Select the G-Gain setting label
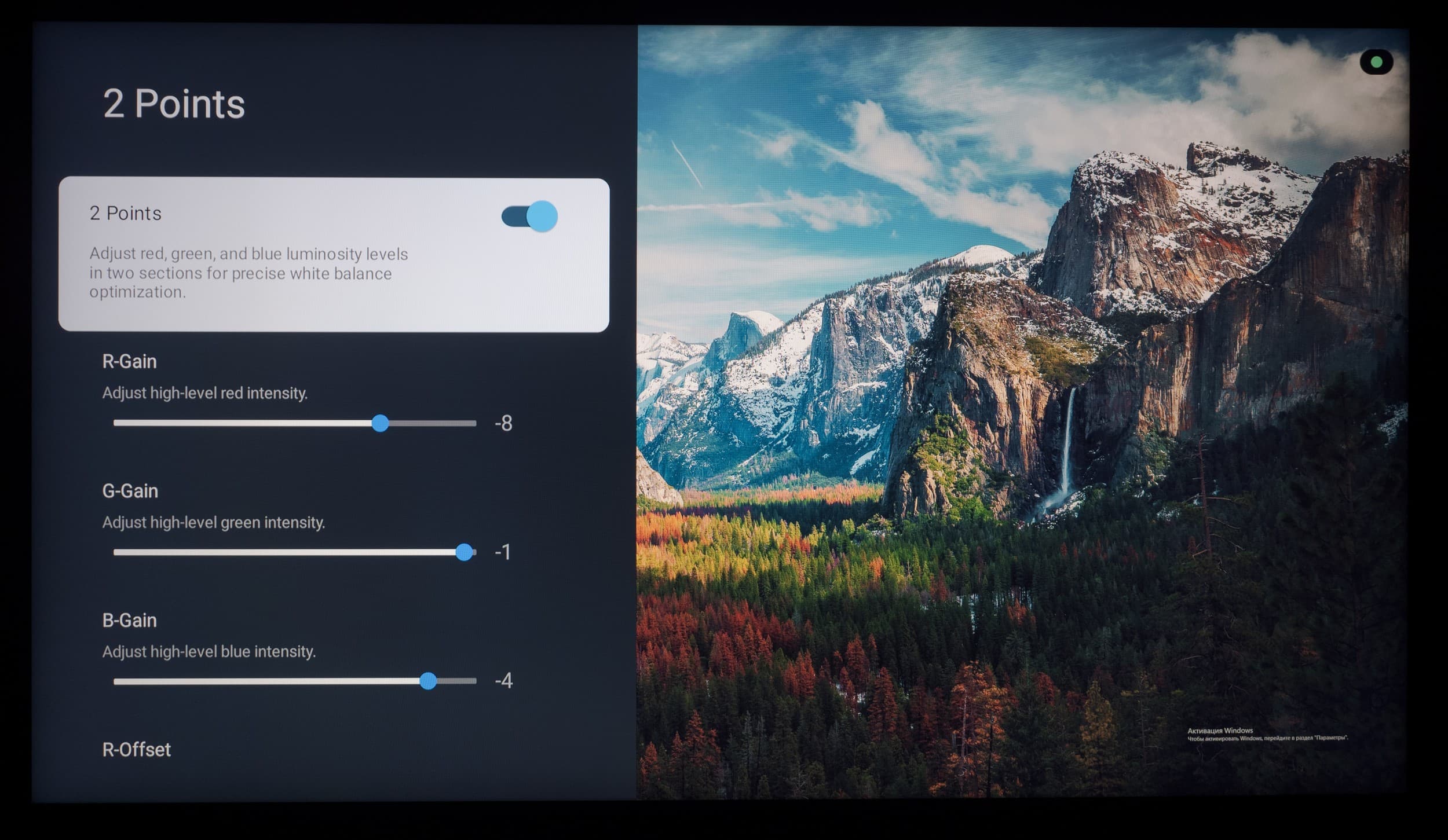Image resolution: width=1448 pixels, height=840 pixels. 130,491
